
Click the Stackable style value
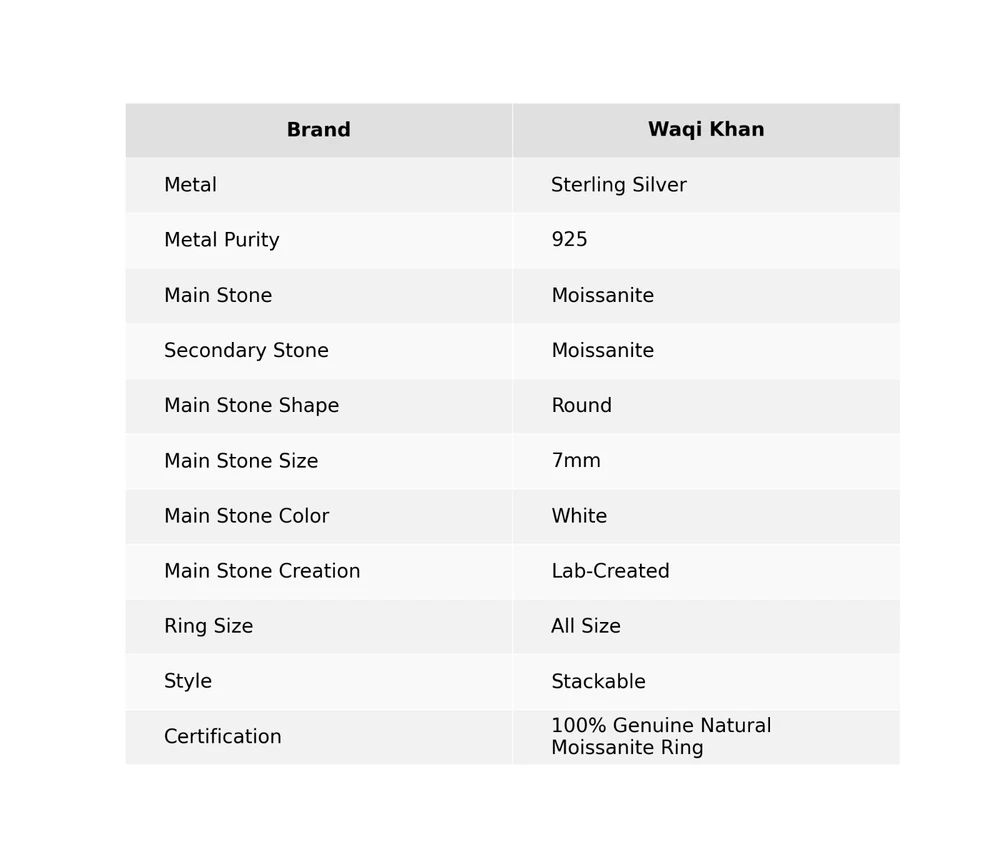click(598, 682)
